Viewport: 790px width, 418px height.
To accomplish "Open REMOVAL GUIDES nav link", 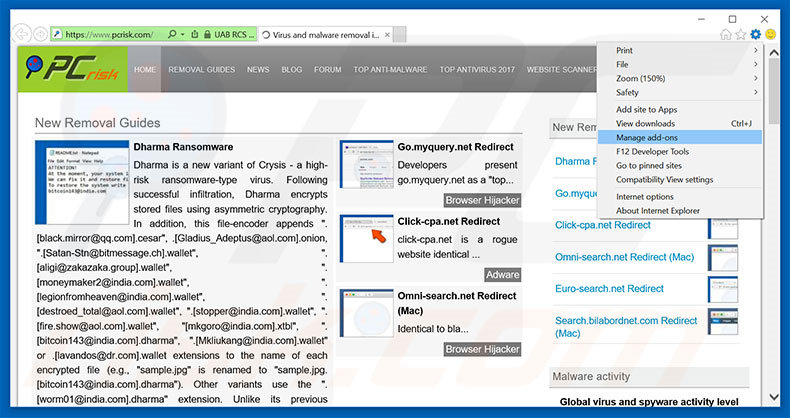I will coord(202,69).
